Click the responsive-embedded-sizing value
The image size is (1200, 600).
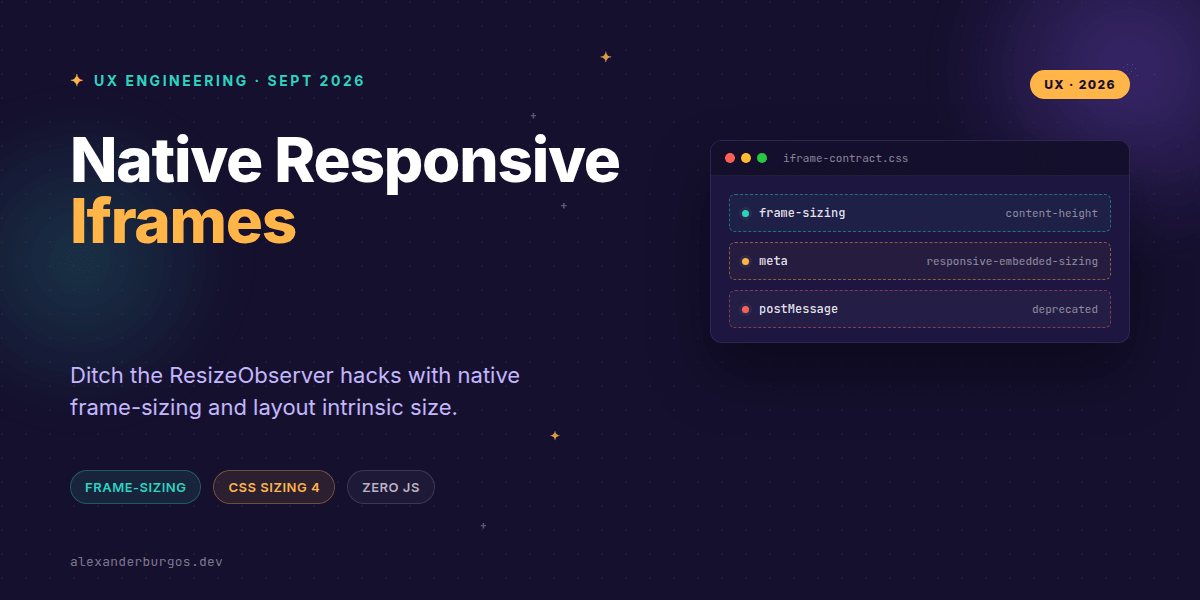[x=1012, y=261]
